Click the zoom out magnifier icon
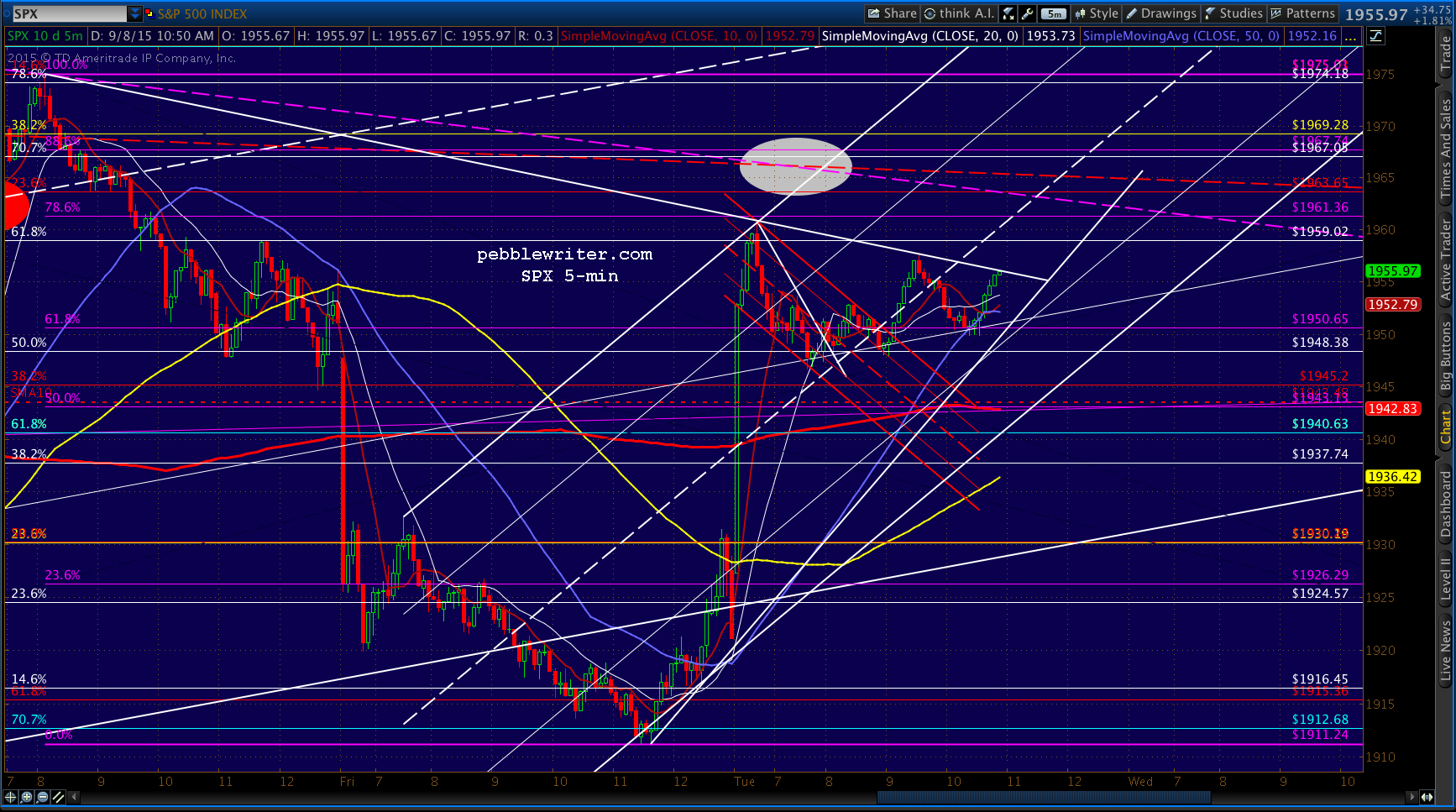The image size is (1456, 812). pos(43,797)
